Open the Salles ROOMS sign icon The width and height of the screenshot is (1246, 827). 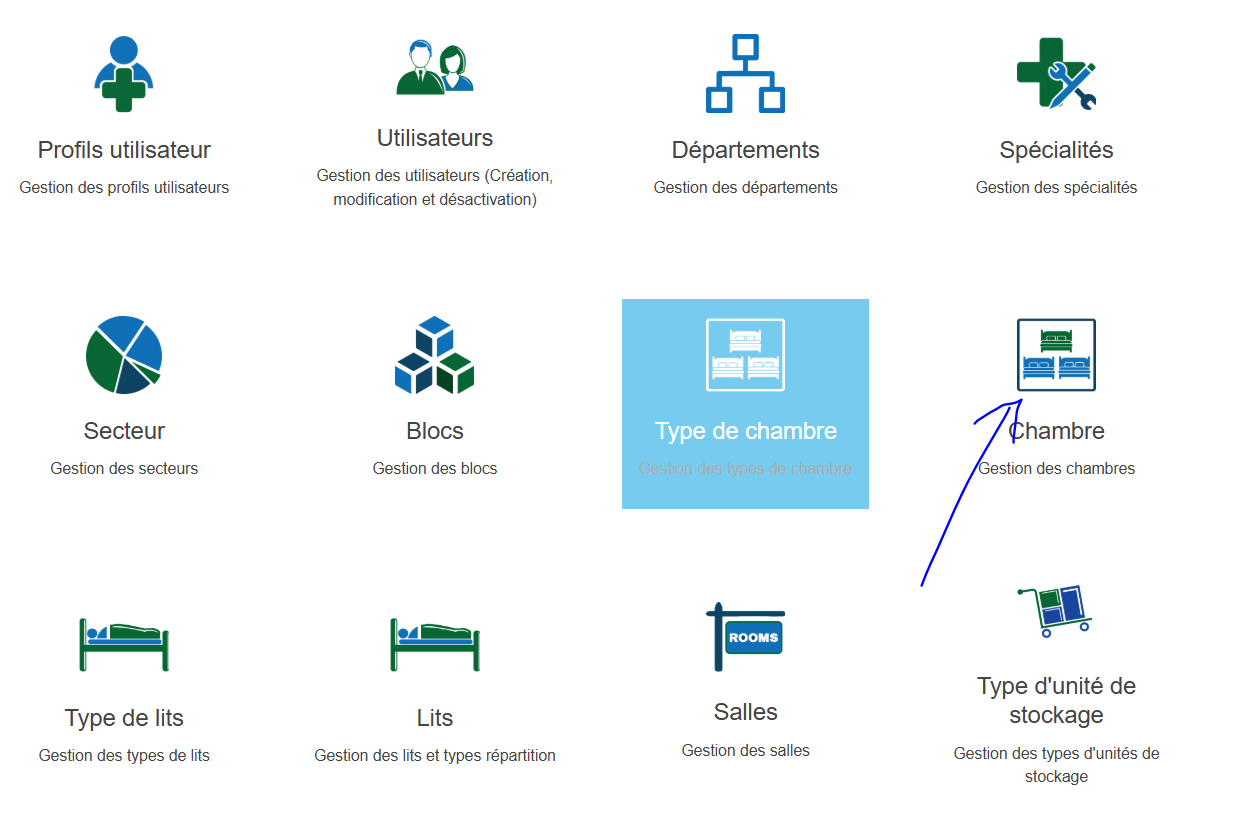[745, 637]
